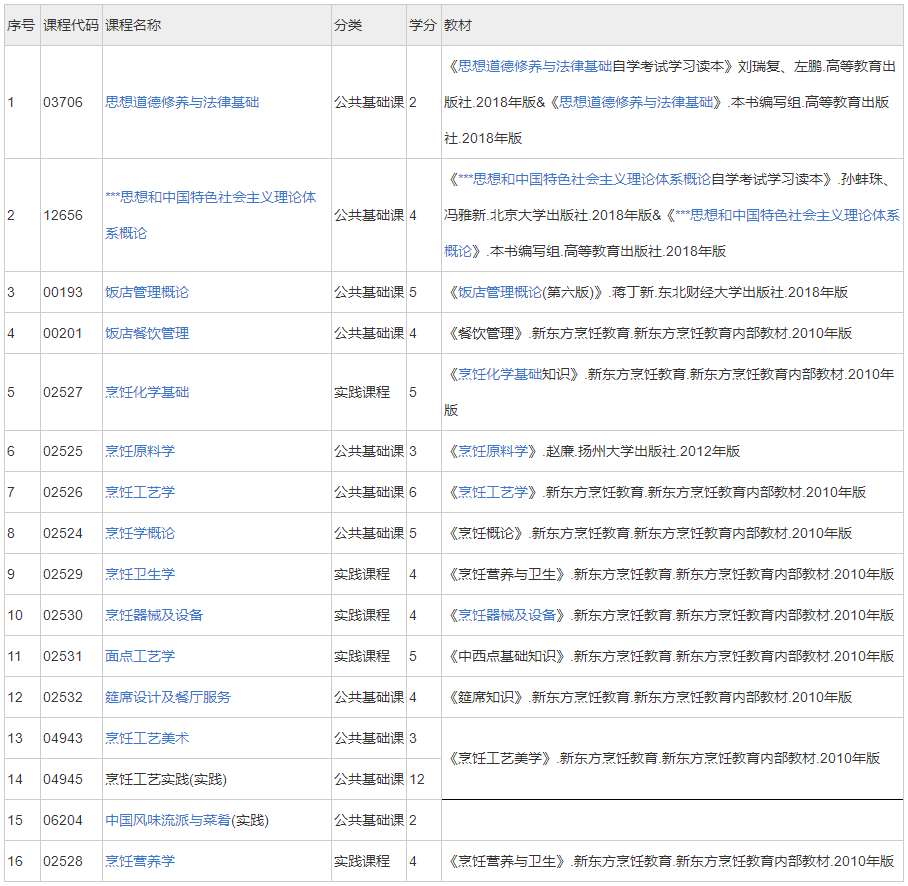Open the 烹饪化学基础 course link
908x886 pixels.
click(147, 392)
